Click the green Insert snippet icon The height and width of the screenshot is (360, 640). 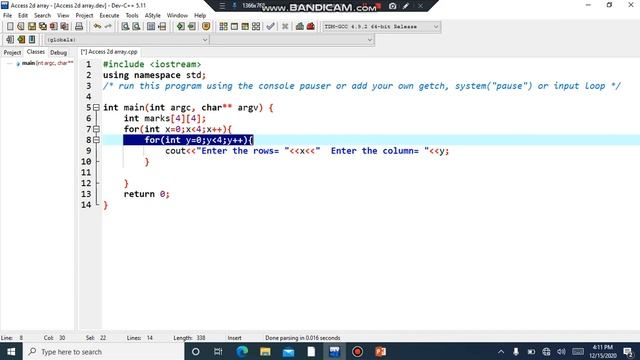tap(180, 27)
